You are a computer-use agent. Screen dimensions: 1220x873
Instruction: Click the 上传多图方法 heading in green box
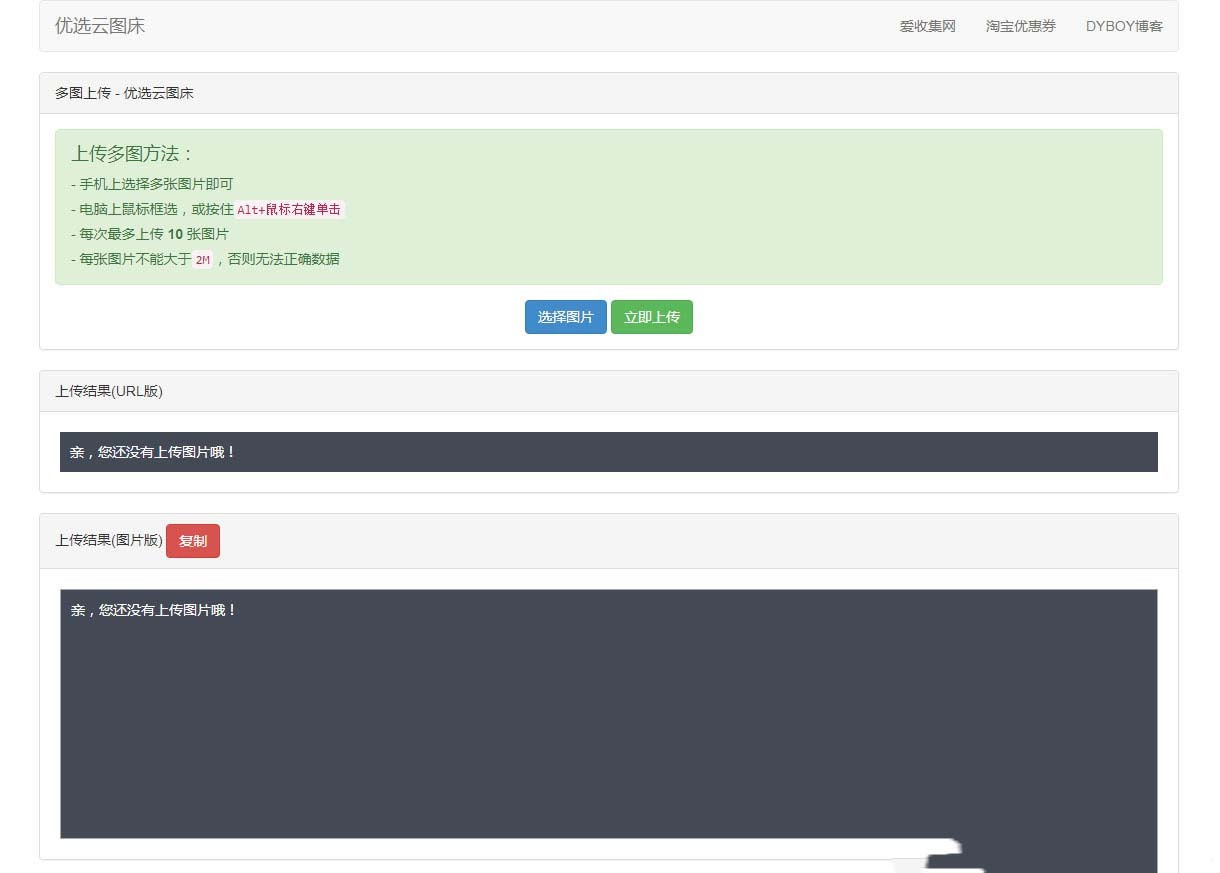click(x=132, y=154)
